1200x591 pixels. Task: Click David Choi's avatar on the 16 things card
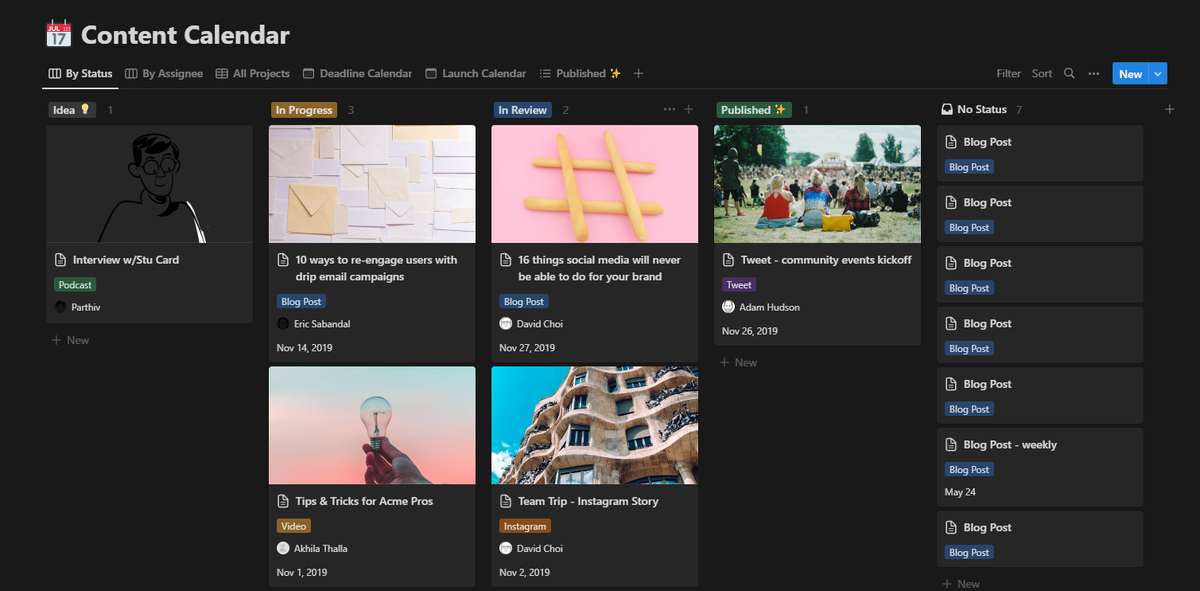pyautogui.click(x=506, y=324)
